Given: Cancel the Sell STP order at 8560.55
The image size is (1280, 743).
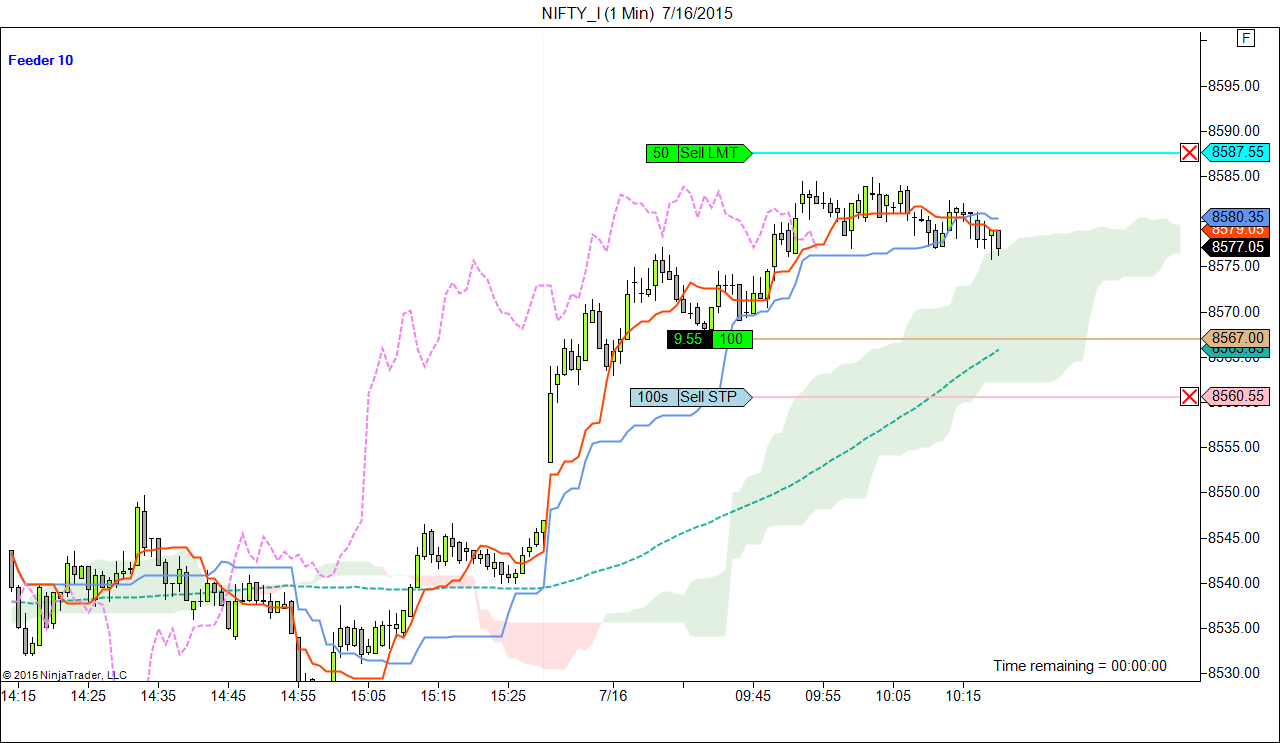Looking at the screenshot, I should (1189, 397).
